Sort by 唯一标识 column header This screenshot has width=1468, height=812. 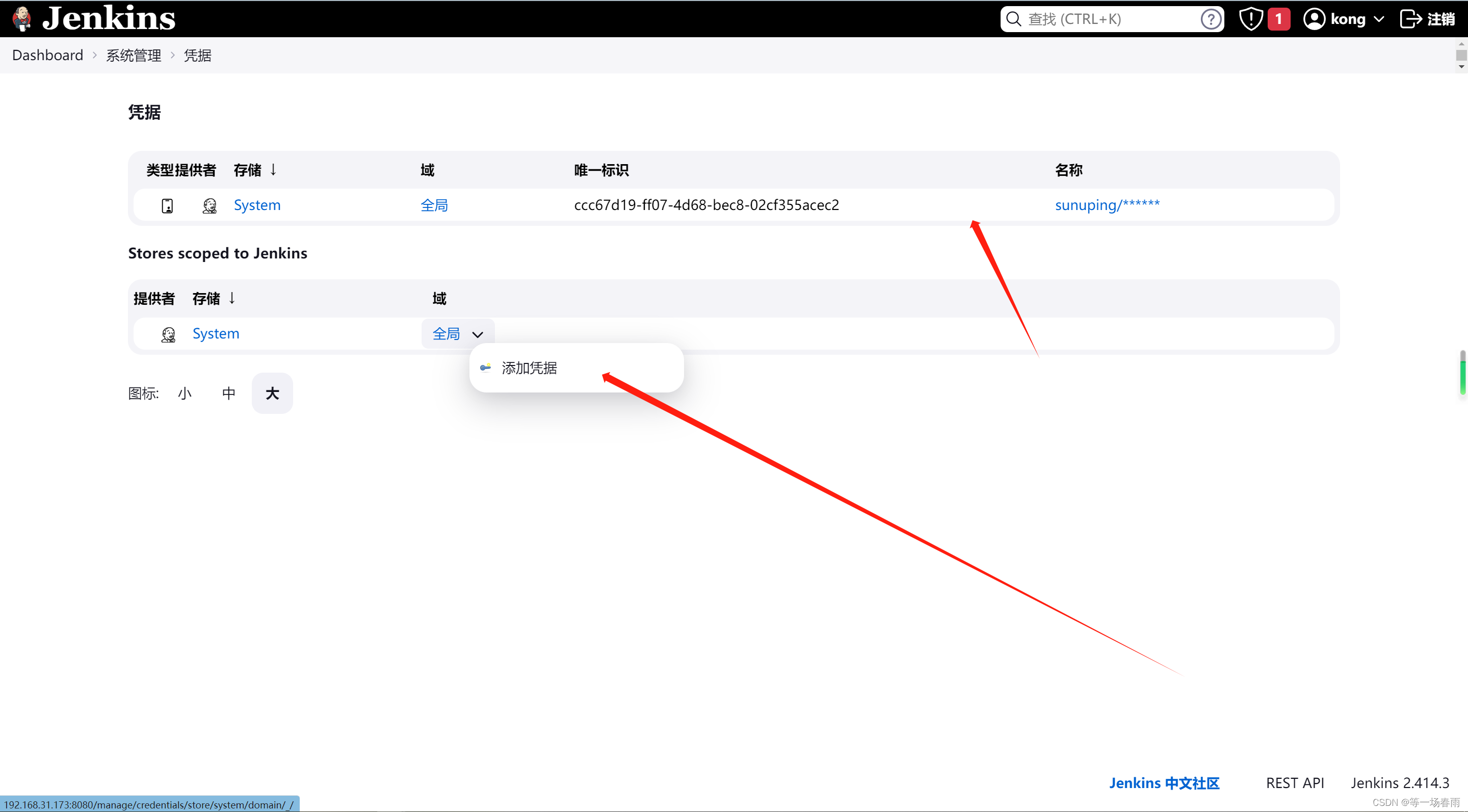[601, 170]
